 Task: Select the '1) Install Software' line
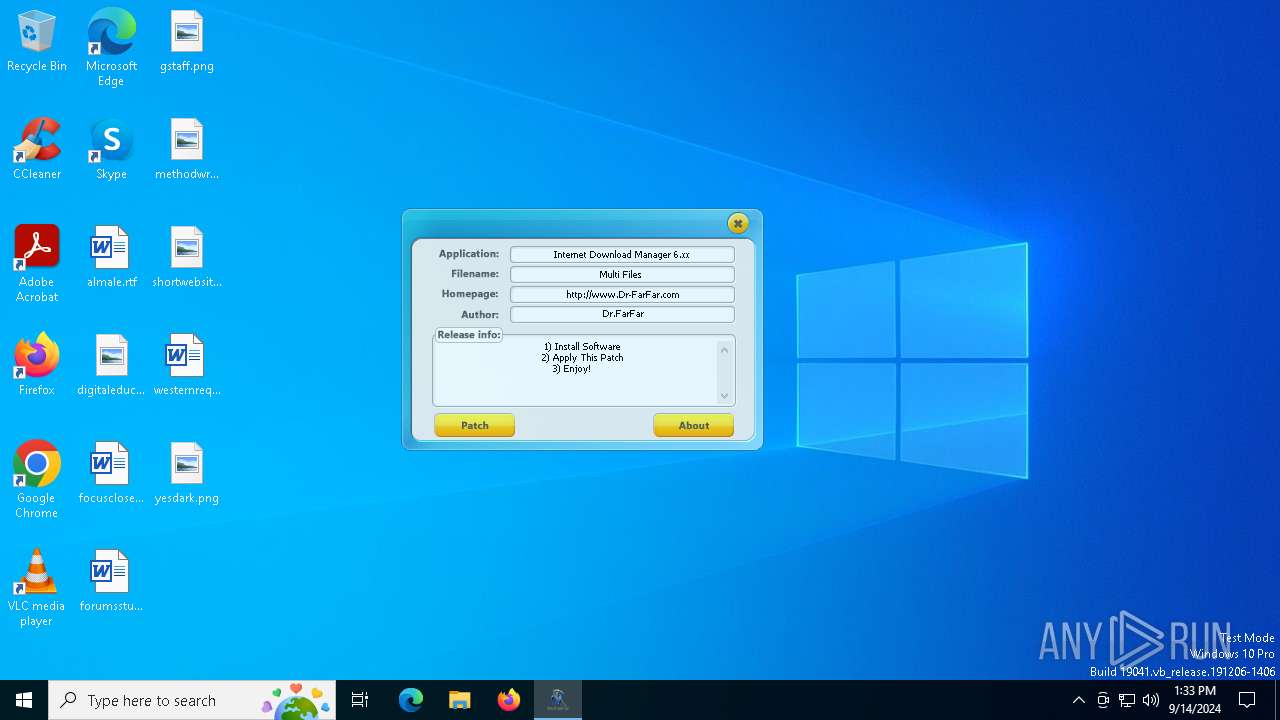[x=582, y=347]
